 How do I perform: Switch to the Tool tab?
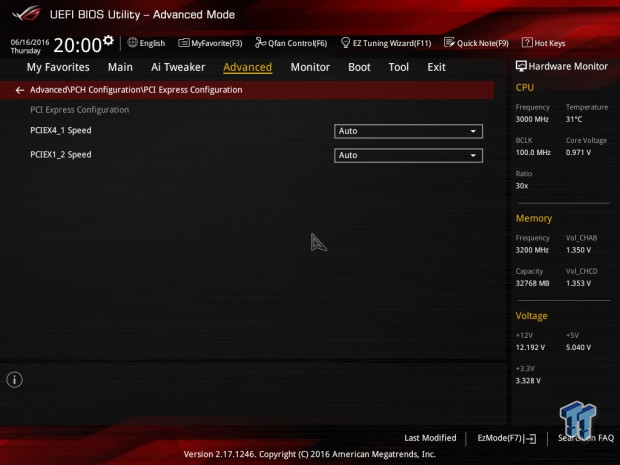tap(399, 67)
